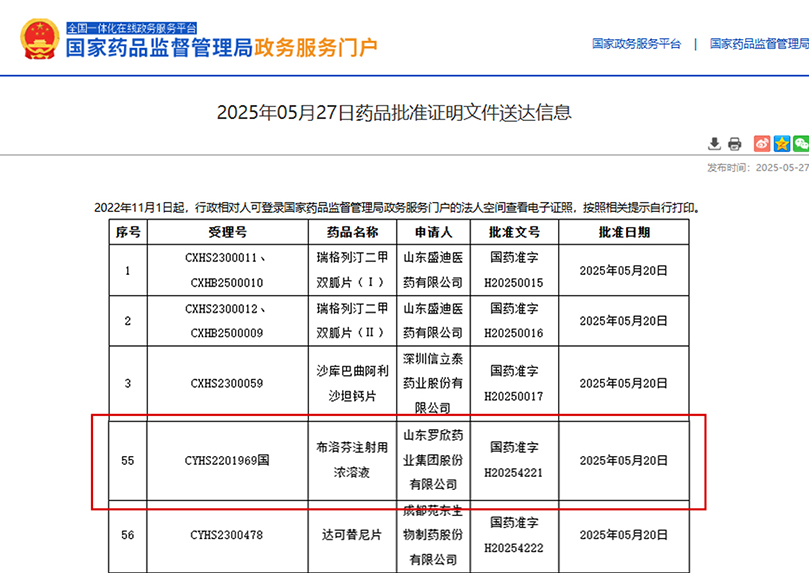This screenshot has width=809, height=573.
Task: Click the 批准日期 column header
Action: (x=624, y=232)
